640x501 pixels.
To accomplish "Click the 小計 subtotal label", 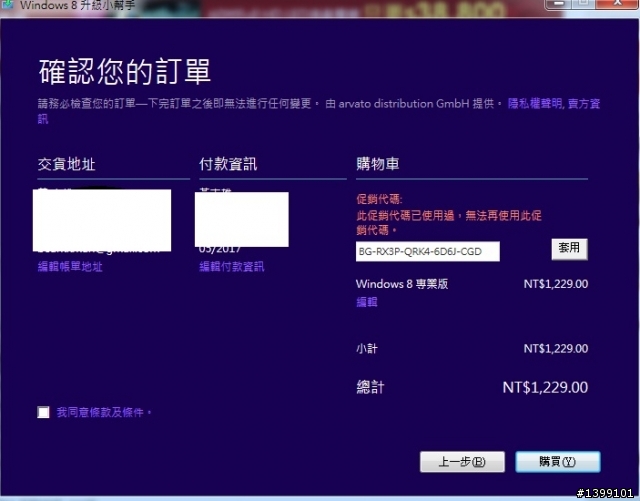I will (x=367, y=348).
